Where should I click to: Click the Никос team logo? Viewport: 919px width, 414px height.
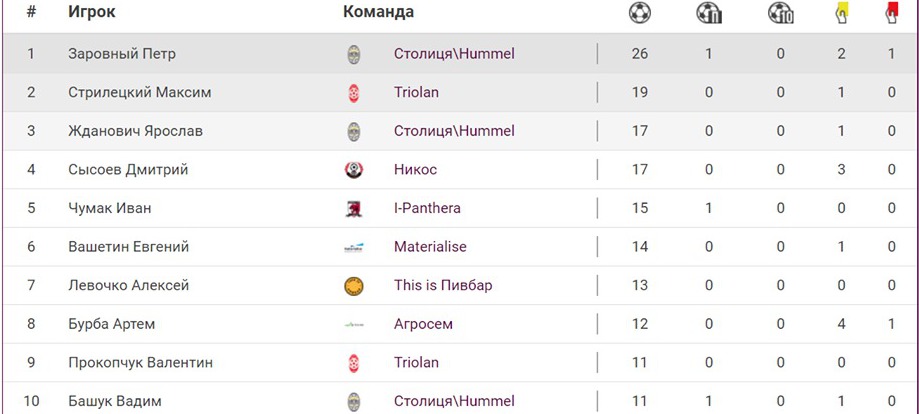(x=353, y=170)
